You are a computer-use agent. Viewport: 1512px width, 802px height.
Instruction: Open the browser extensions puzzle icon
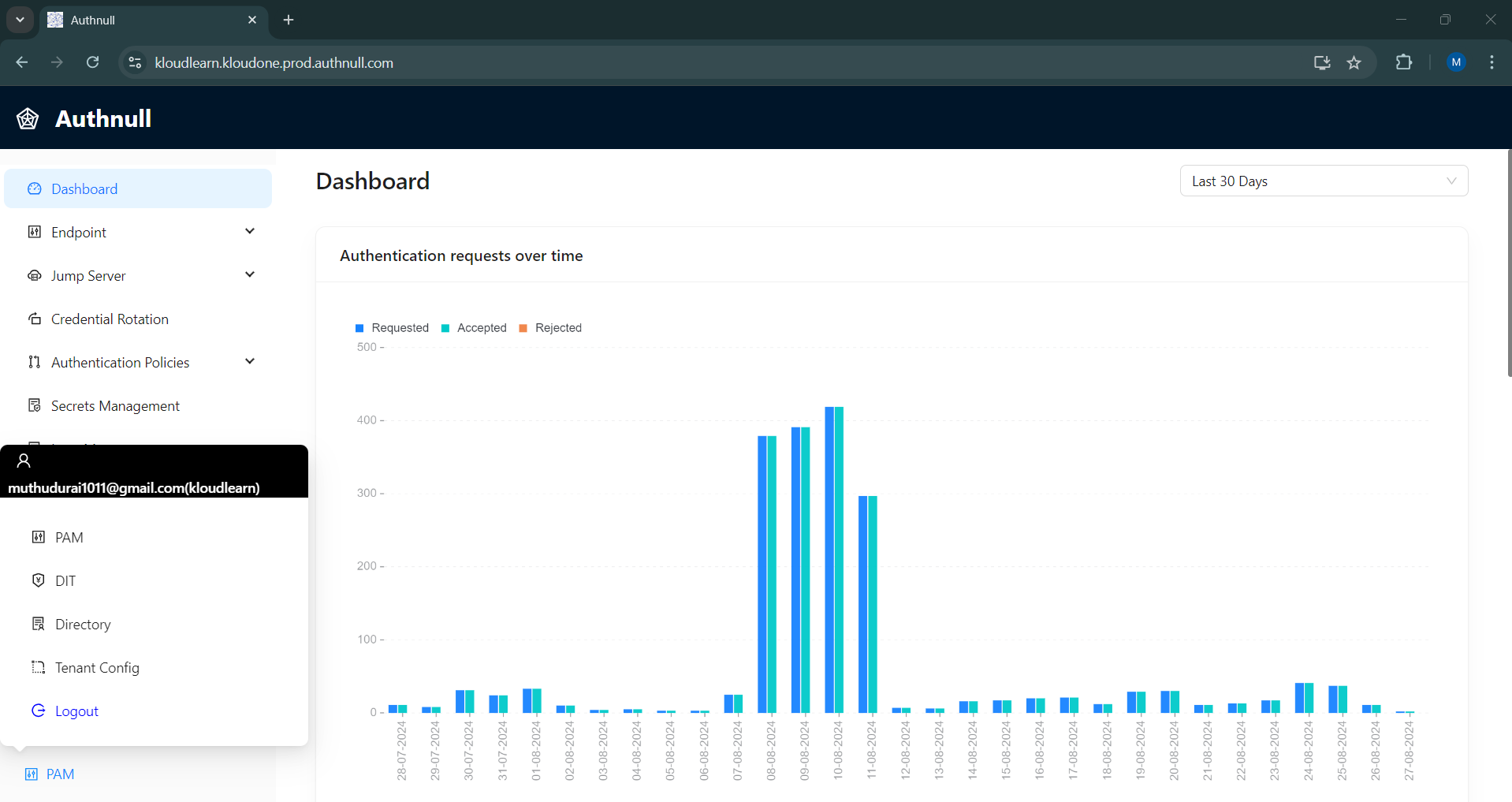1403,62
